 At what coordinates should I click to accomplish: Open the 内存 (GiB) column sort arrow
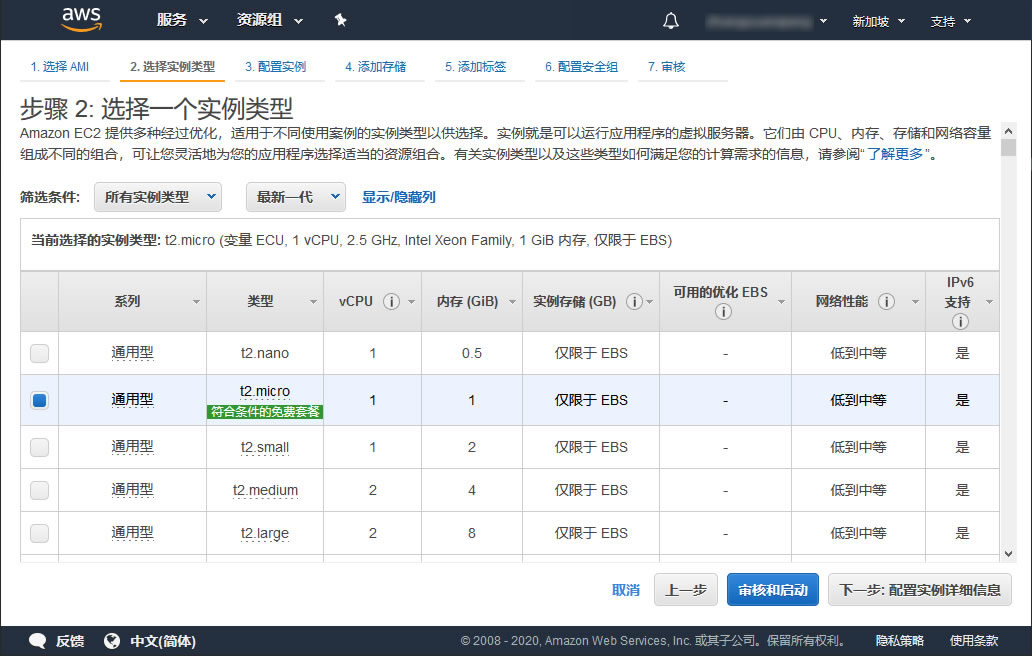click(512, 302)
